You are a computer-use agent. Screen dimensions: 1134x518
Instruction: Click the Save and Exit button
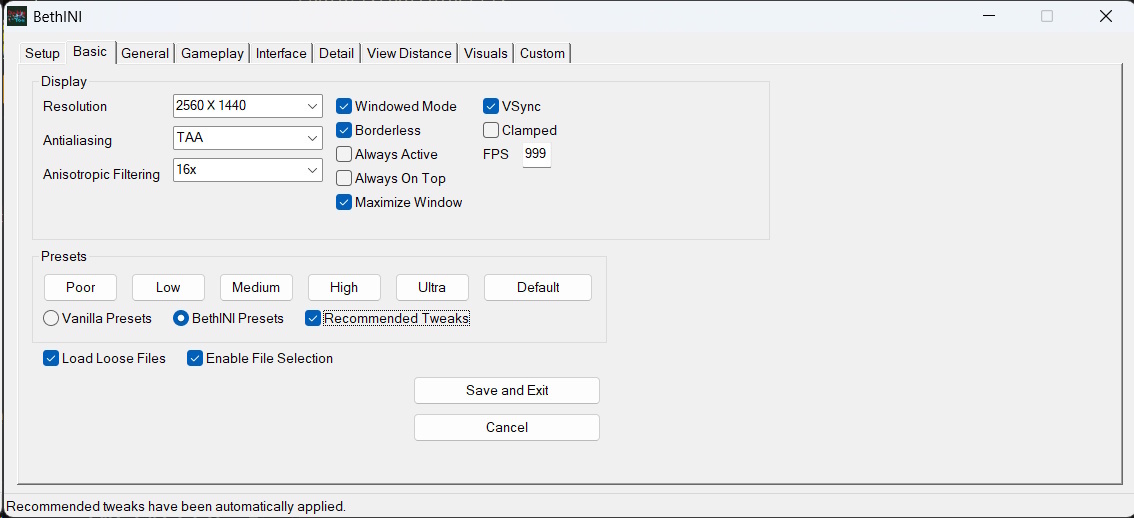point(507,391)
